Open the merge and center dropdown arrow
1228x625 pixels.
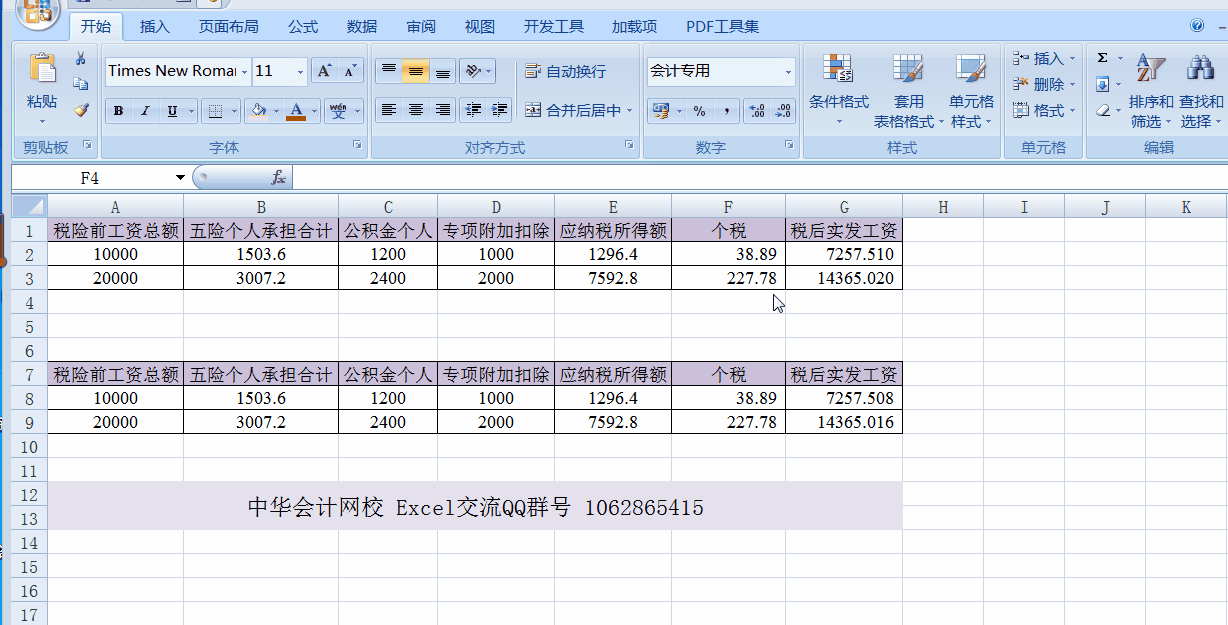630,110
